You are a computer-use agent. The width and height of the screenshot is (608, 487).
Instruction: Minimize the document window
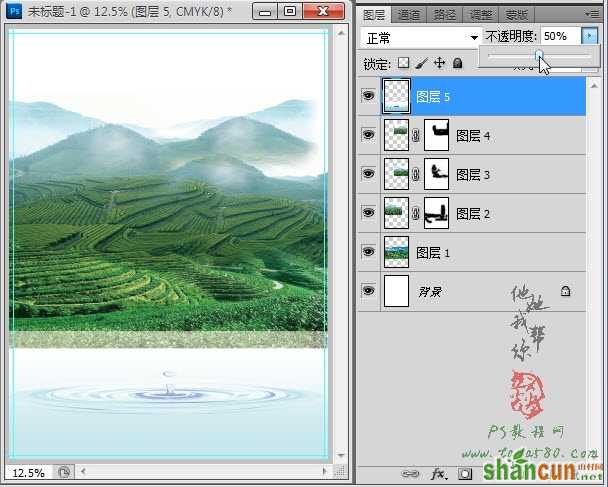[x=265, y=12]
